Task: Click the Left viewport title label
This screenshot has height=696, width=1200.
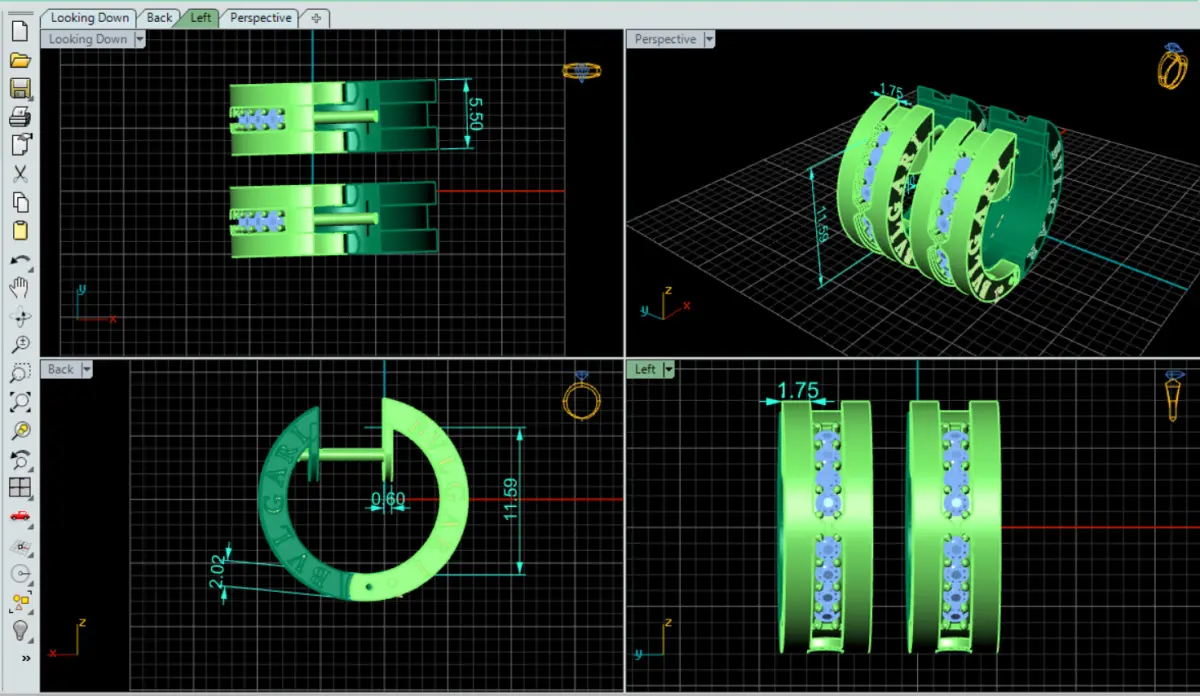Action: tap(645, 369)
